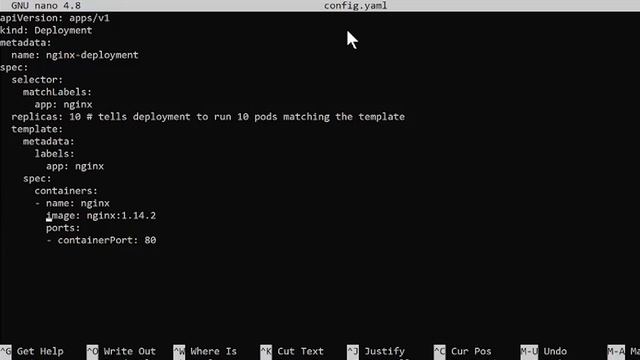This screenshot has width=640, height=360.
Task: Click the ^O key indicator
Action: 92,351
